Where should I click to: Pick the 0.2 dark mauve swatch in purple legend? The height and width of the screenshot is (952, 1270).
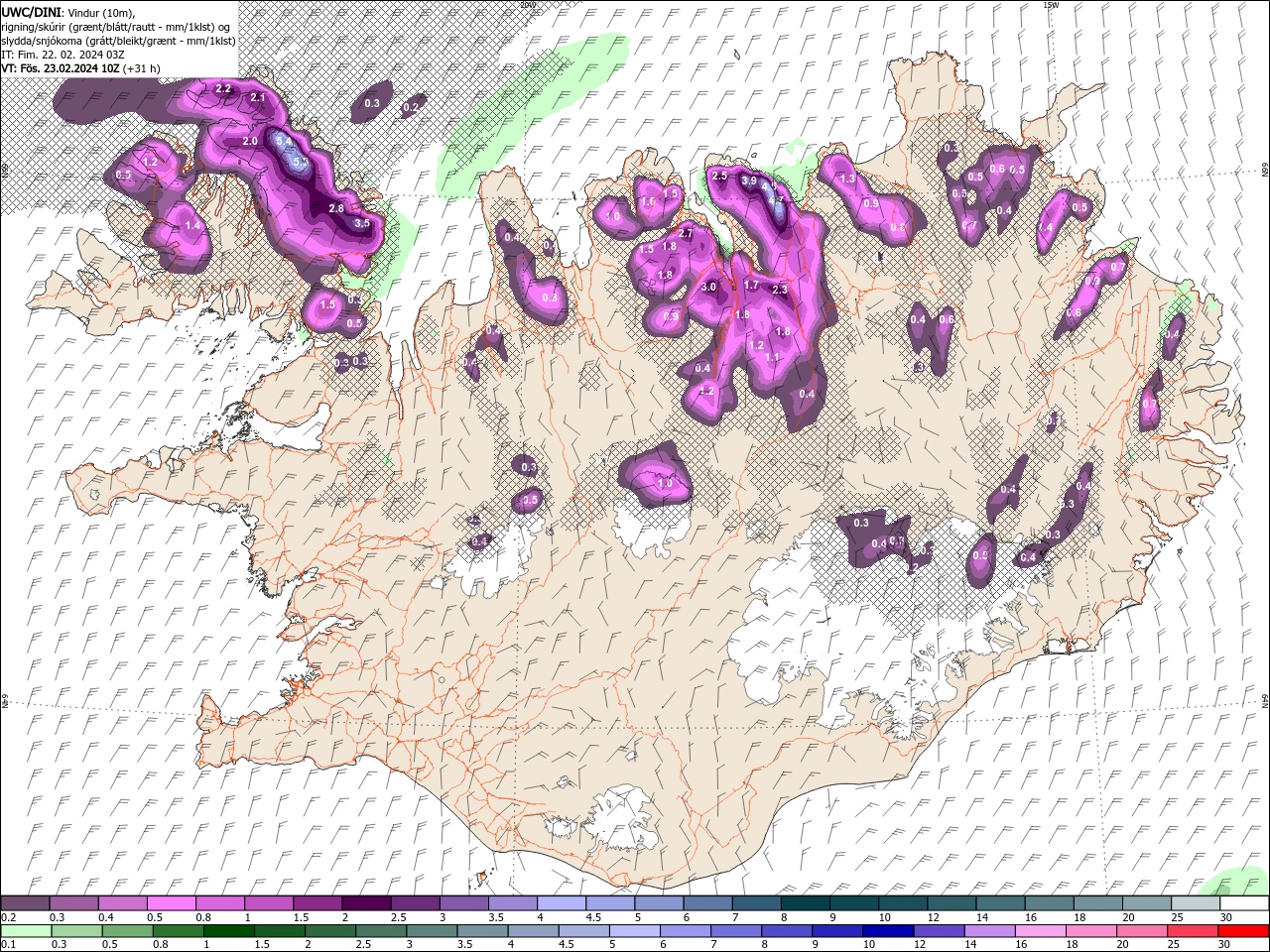click(25, 903)
